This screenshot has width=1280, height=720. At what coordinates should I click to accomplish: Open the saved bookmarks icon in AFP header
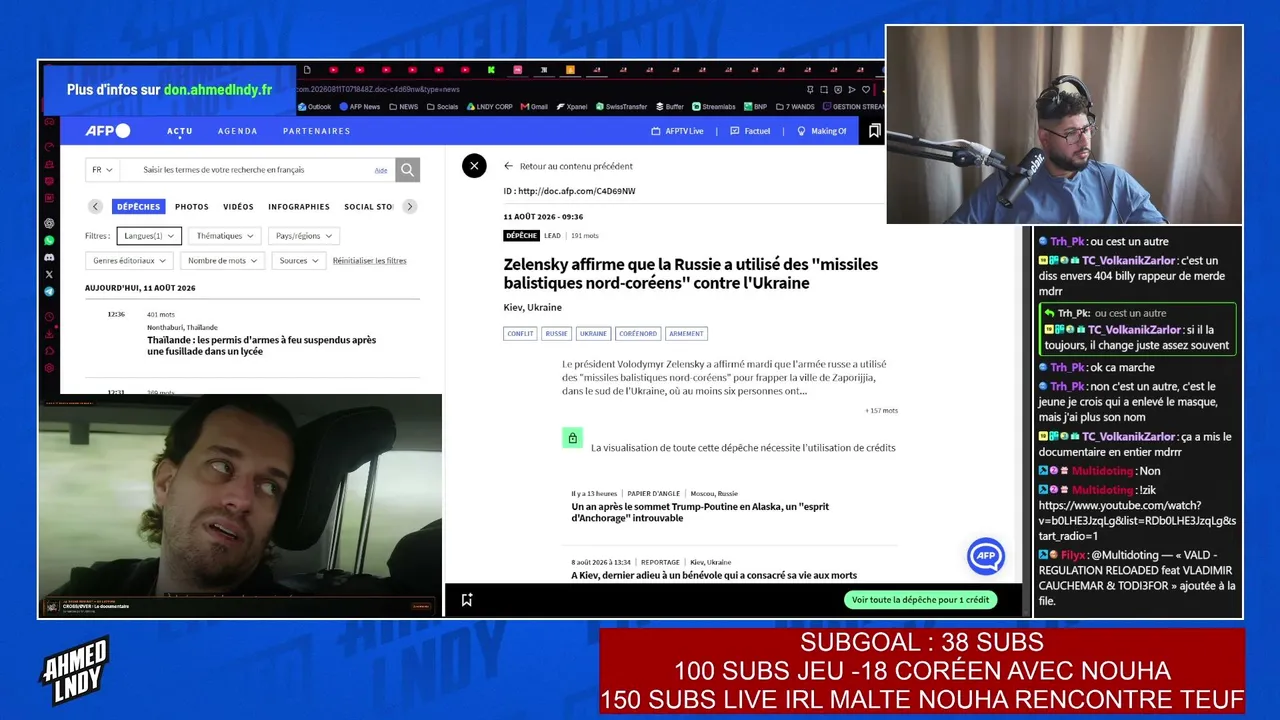point(874,131)
